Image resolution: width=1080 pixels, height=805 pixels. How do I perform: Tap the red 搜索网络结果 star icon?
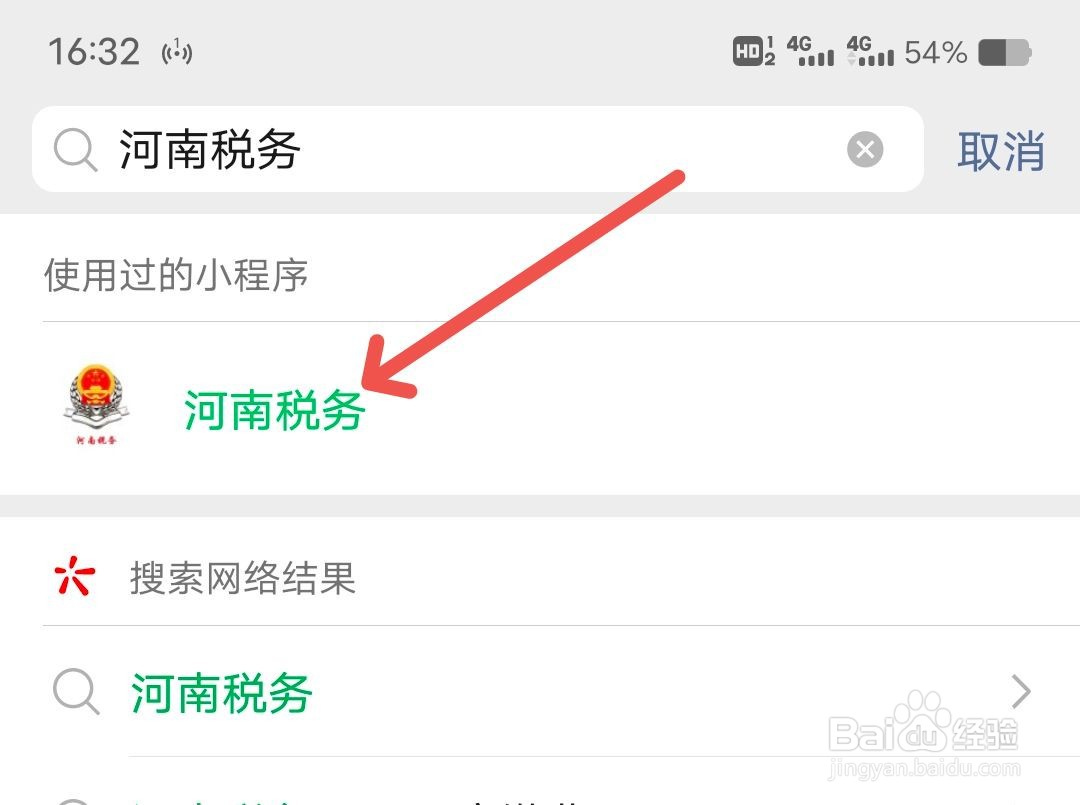pos(74,576)
